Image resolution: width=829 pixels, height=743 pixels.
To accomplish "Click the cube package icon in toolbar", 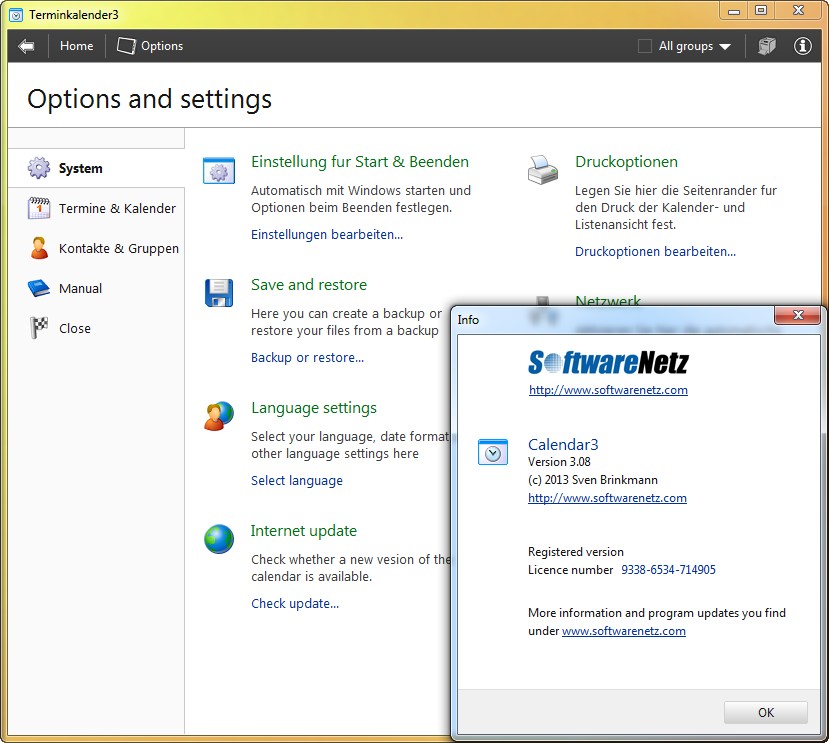I will click(767, 46).
